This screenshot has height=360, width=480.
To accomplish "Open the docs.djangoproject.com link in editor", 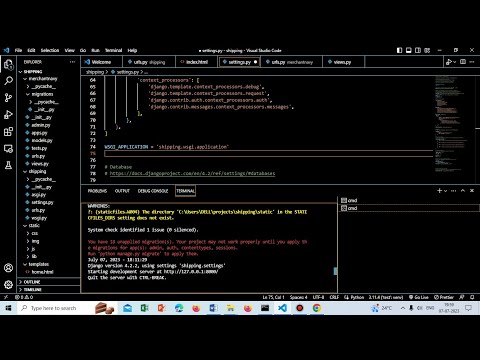I will point(192,173).
